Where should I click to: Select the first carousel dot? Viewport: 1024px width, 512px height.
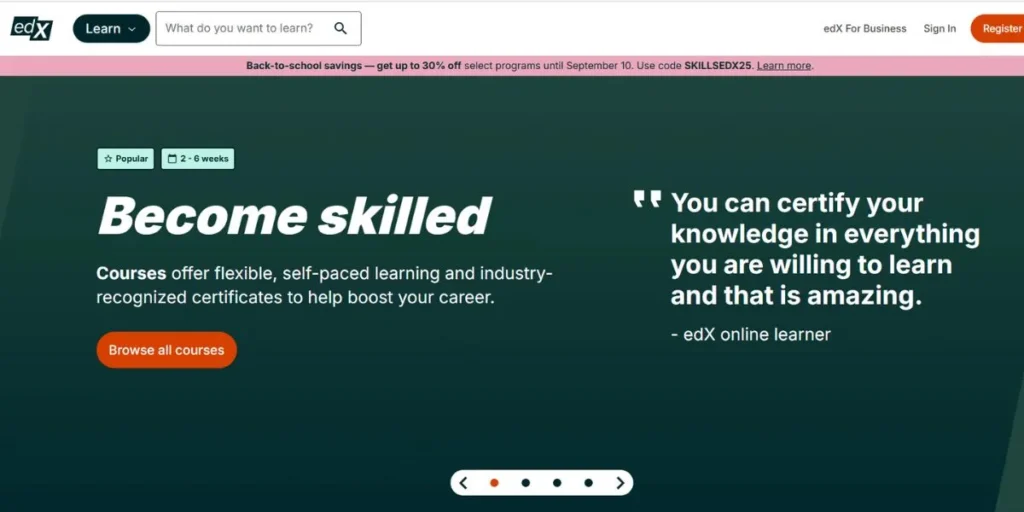coord(494,483)
